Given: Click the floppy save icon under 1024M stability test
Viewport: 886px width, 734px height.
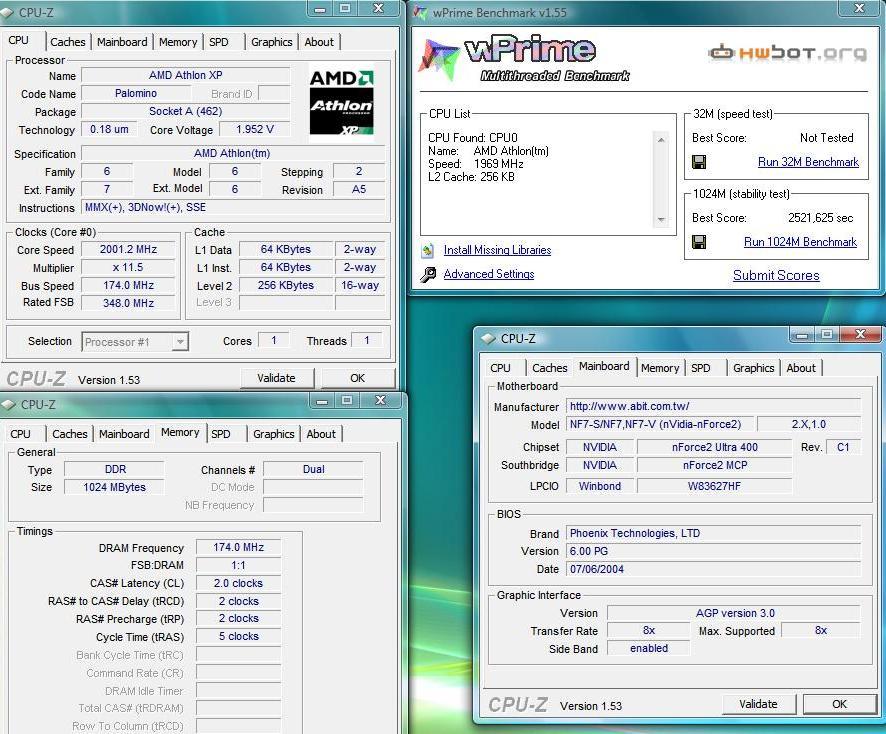Looking at the screenshot, I should [x=699, y=242].
